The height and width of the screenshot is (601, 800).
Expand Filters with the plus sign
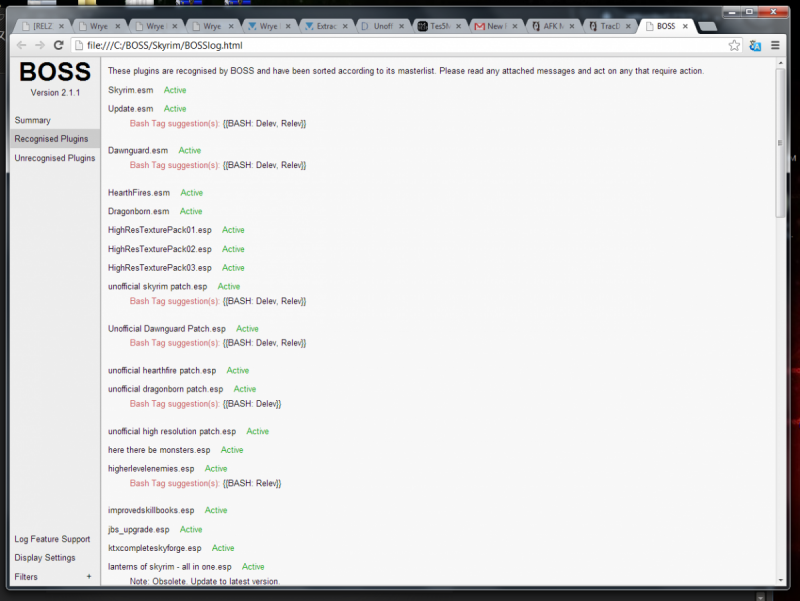89,577
